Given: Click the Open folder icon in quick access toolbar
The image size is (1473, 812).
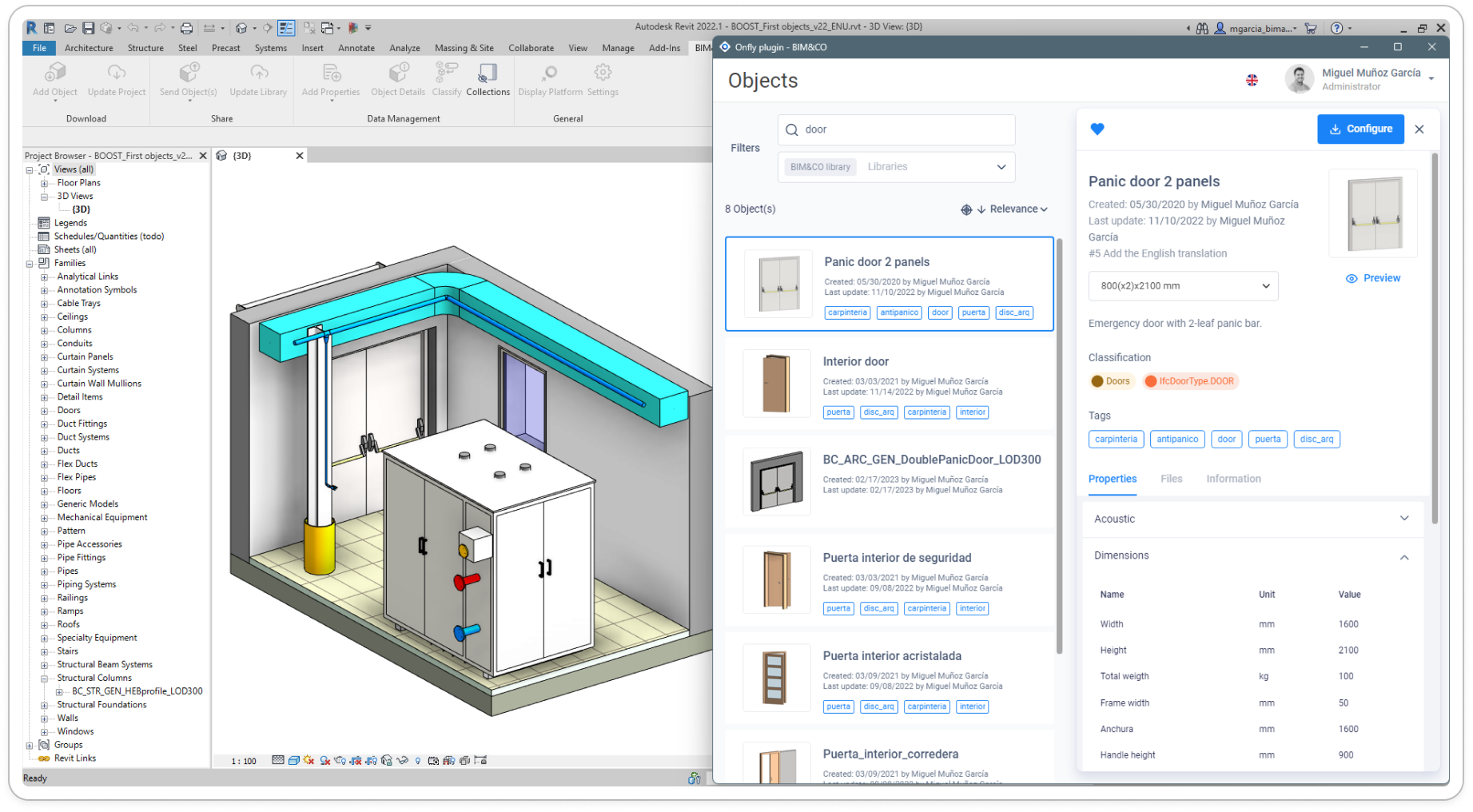Looking at the screenshot, I should 70,28.
